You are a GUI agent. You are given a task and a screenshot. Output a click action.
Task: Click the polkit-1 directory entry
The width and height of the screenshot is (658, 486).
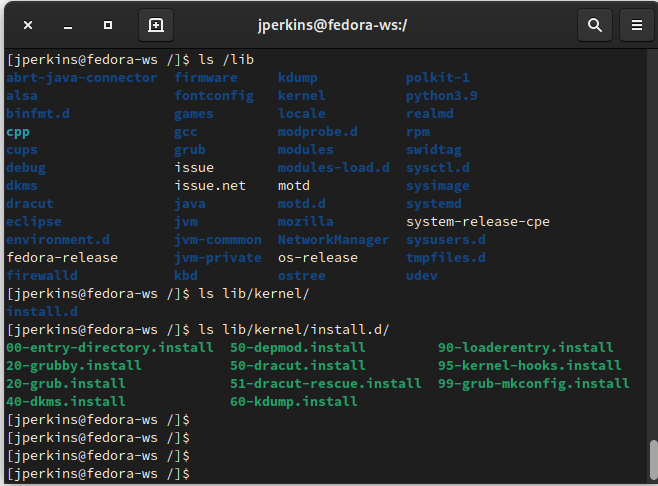click(438, 78)
